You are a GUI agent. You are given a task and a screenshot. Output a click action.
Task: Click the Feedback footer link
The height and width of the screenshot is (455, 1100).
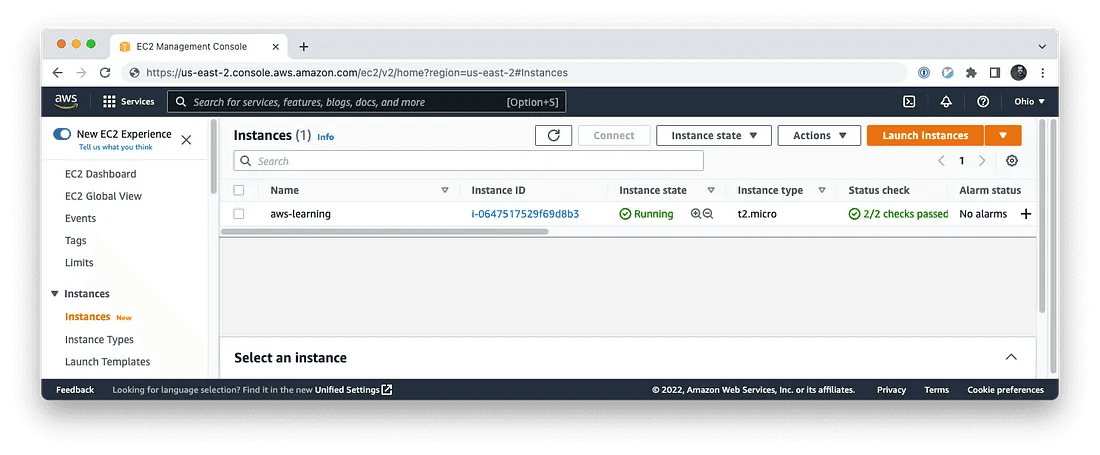pos(75,390)
